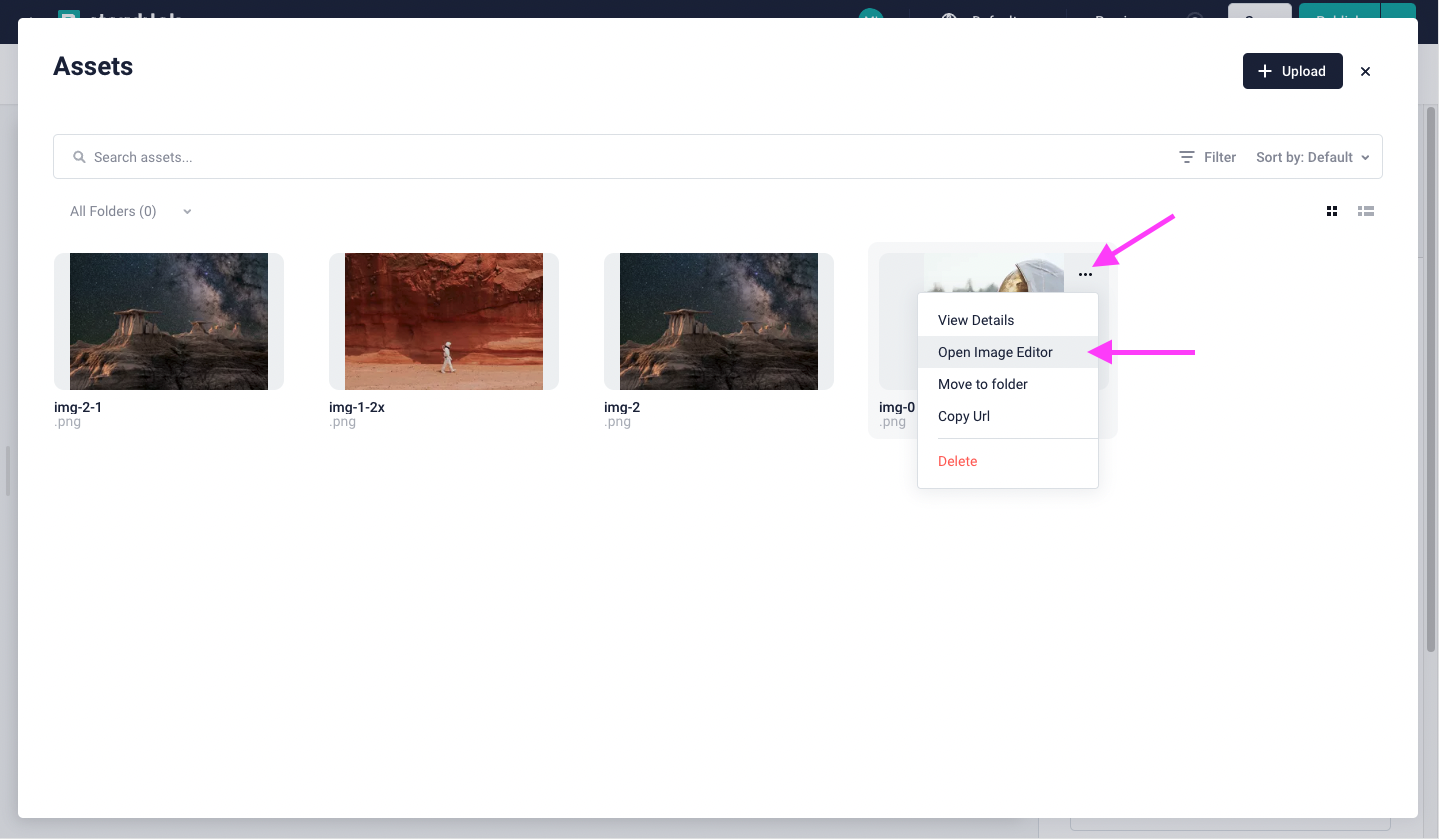The image size is (1439, 839).
Task: Click the img-2-1 file name
Action: pyautogui.click(x=78, y=407)
